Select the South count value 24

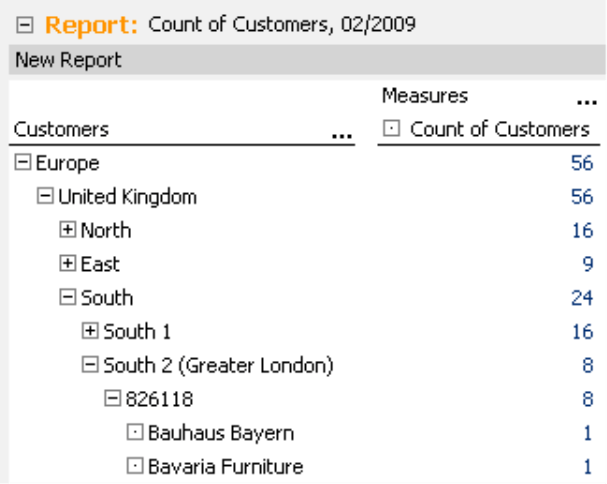tap(582, 298)
